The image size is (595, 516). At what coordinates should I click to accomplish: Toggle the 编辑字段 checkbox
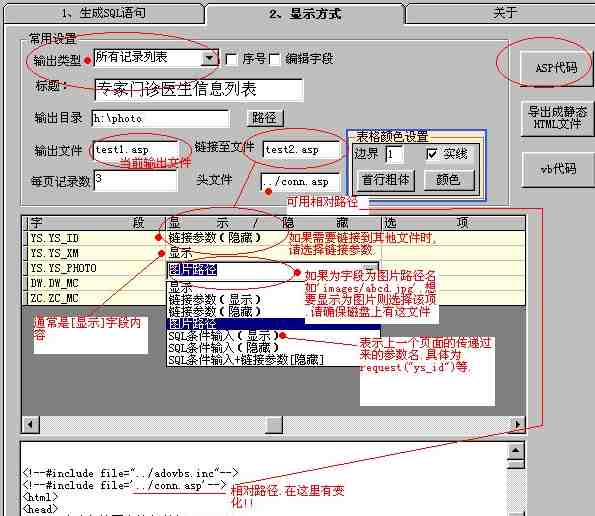click(275, 59)
